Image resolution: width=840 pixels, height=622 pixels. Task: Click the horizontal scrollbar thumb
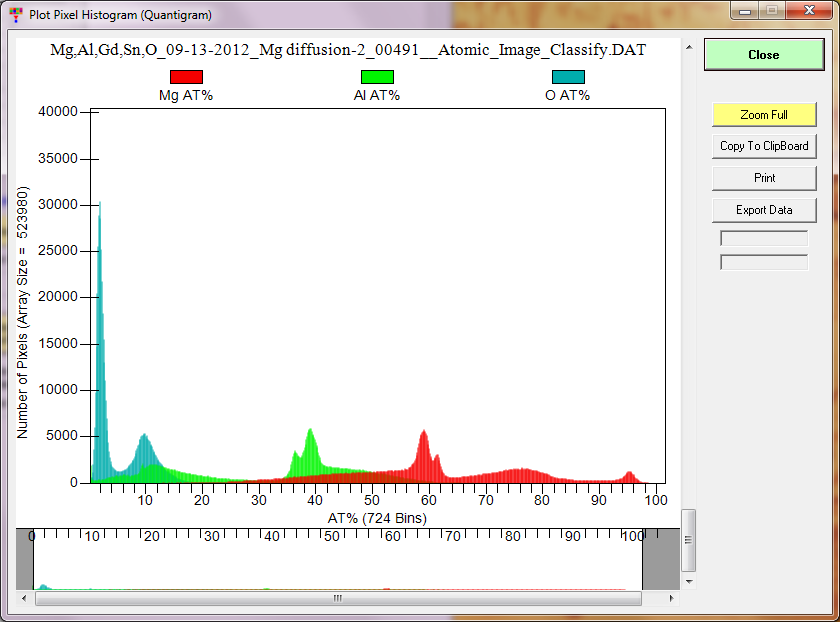337,598
